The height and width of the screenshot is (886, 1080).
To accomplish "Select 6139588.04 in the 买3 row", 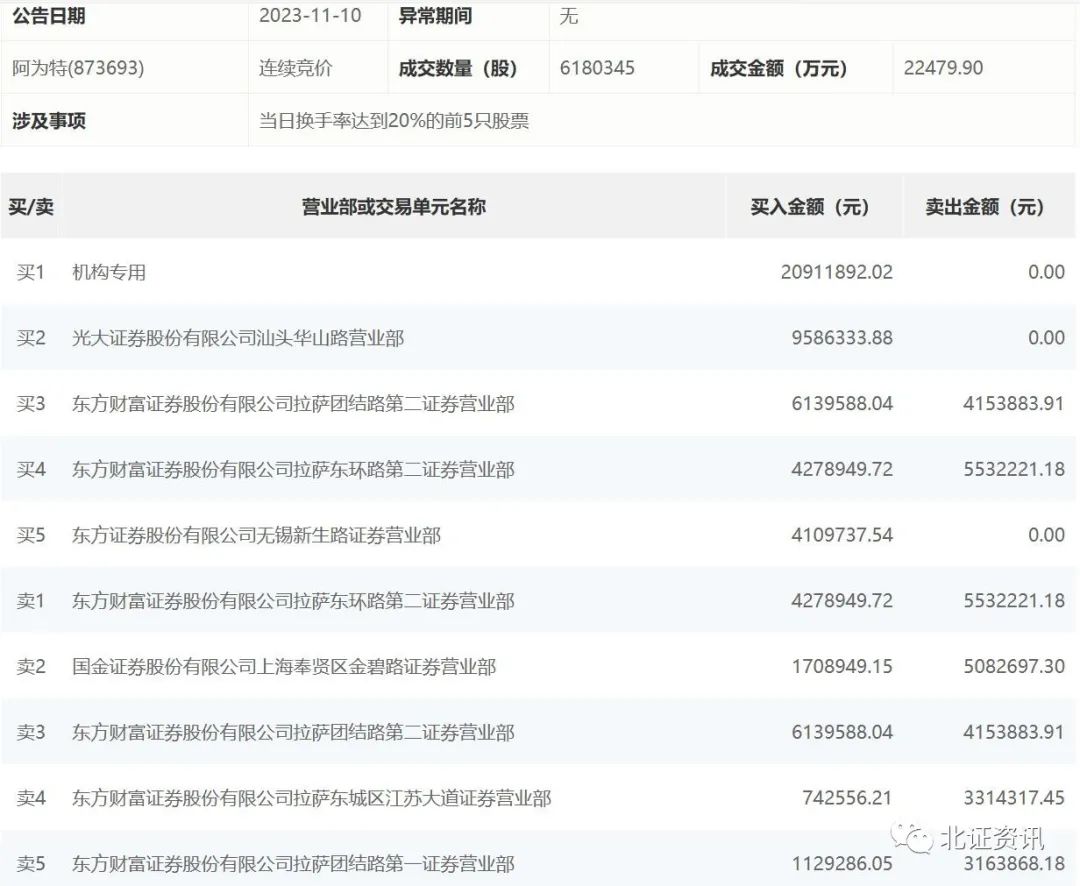I will [x=842, y=403].
